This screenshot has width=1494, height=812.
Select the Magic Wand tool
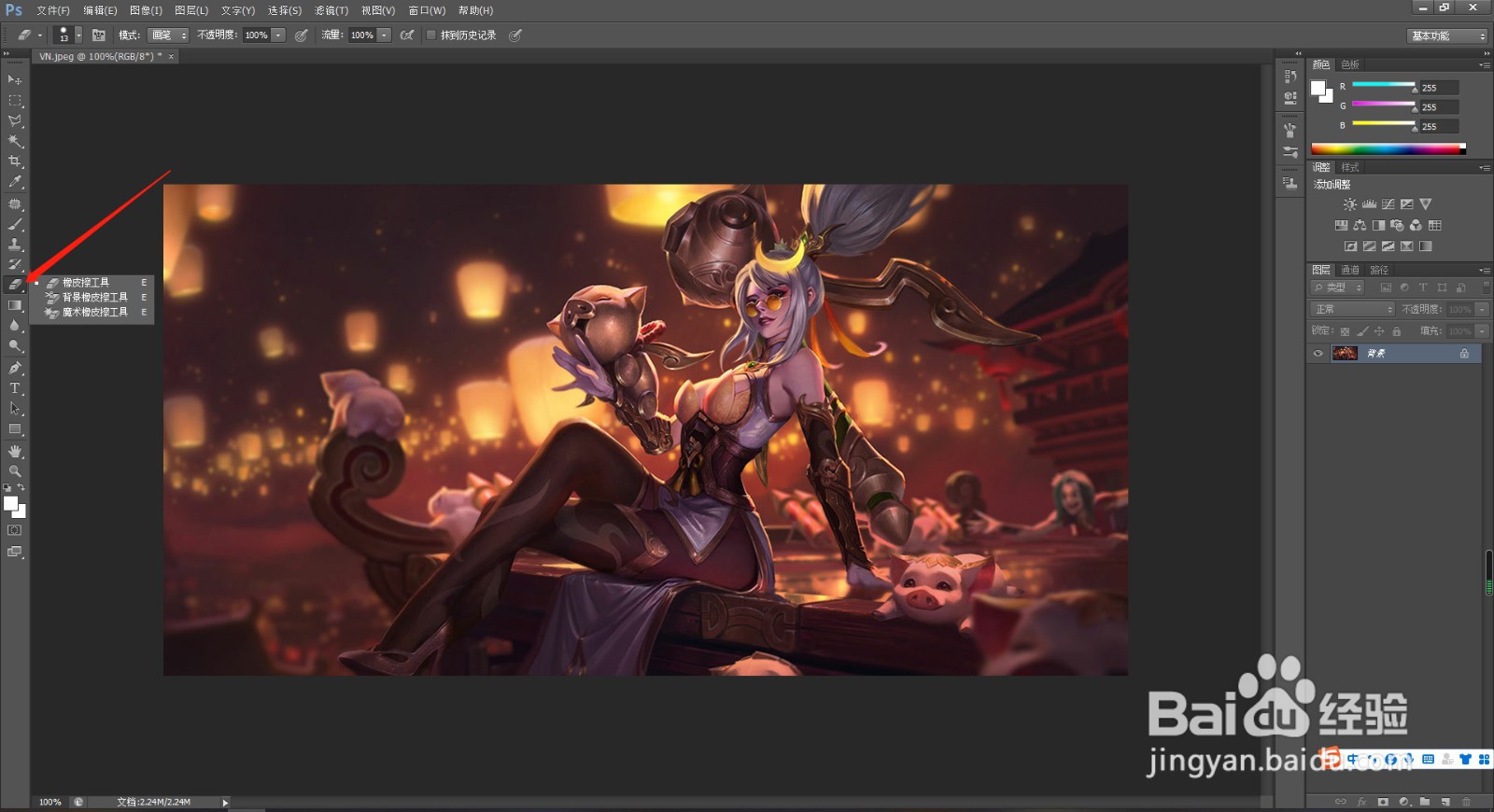[15, 141]
